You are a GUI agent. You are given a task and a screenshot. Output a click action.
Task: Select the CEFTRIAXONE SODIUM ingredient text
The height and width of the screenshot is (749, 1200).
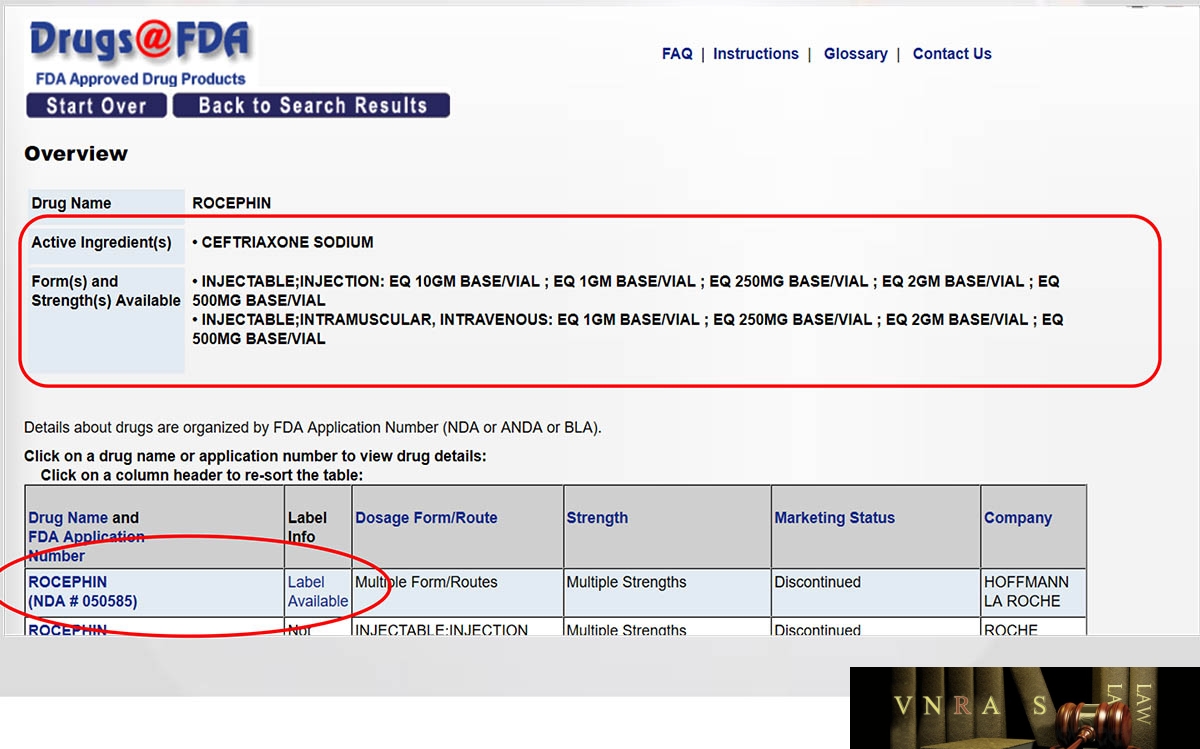pos(288,242)
